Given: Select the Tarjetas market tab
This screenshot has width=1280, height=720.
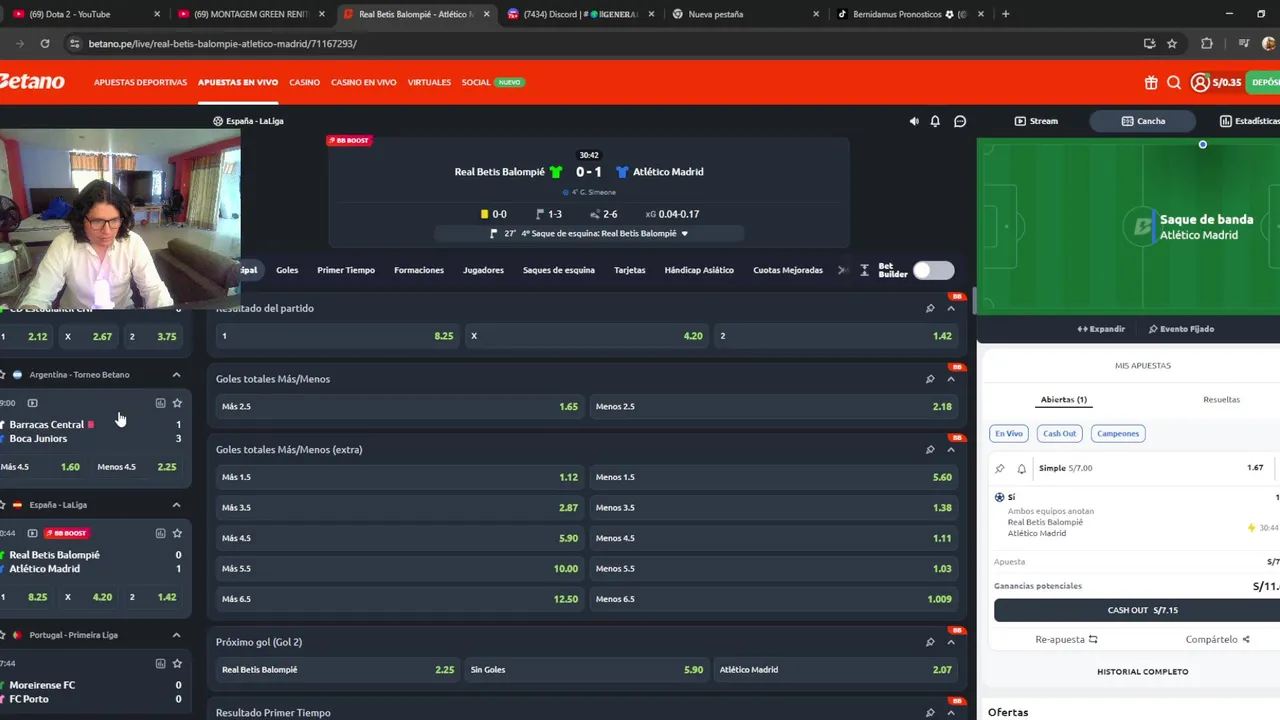Looking at the screenshot, I should click(x=630, y=270).
